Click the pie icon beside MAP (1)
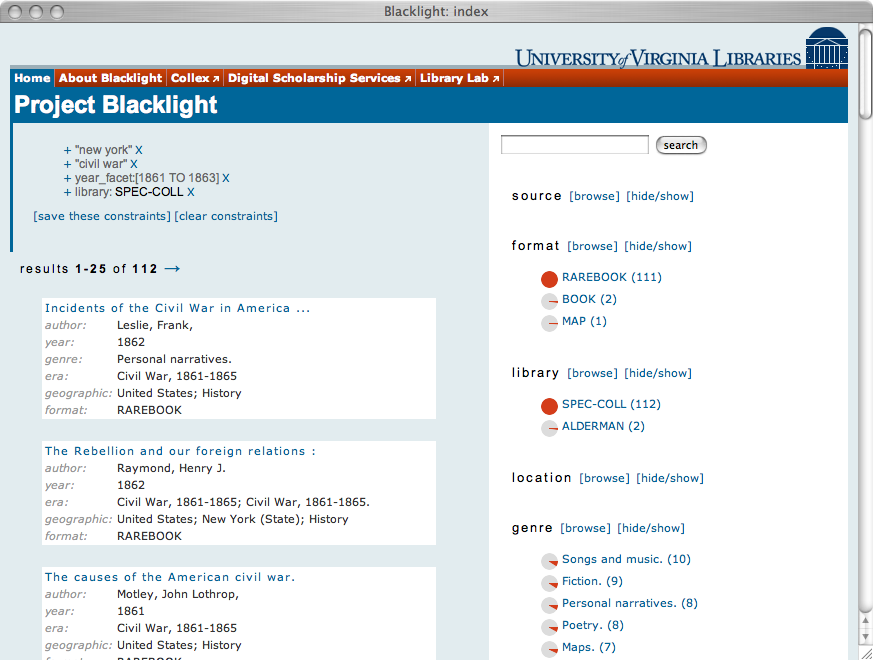Viewport: 873px width, 660px height. pyautogui.click(x=549, y=323)
